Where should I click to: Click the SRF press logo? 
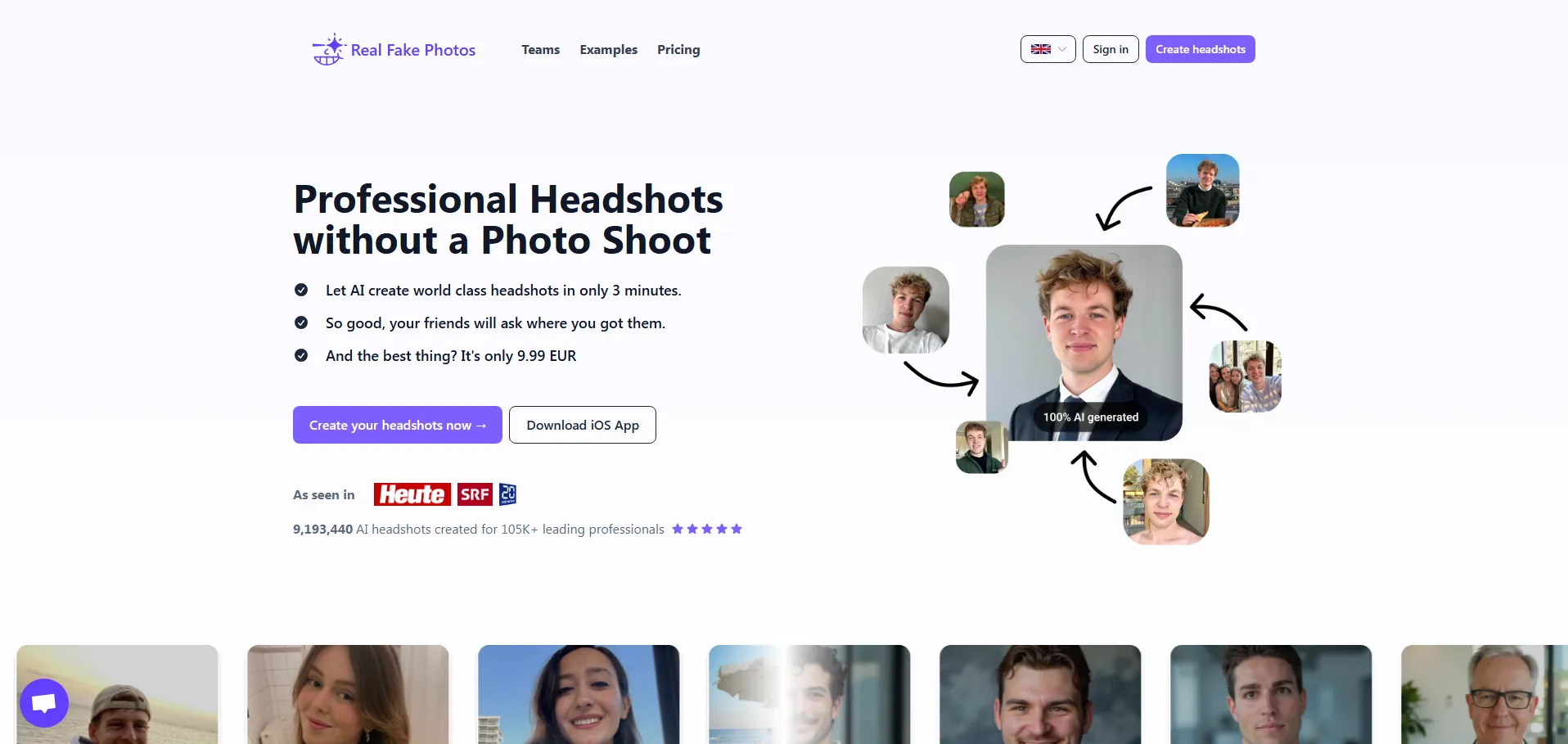[475, 494]
